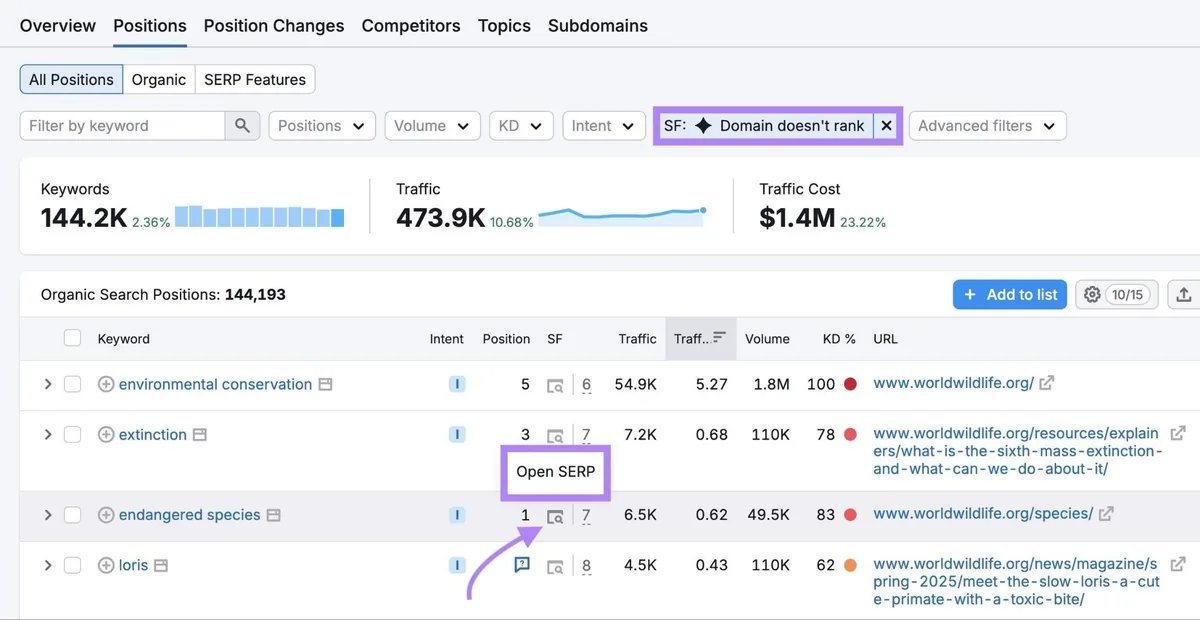
Task: Click the table icon after extinction
Action: [200, 434]
